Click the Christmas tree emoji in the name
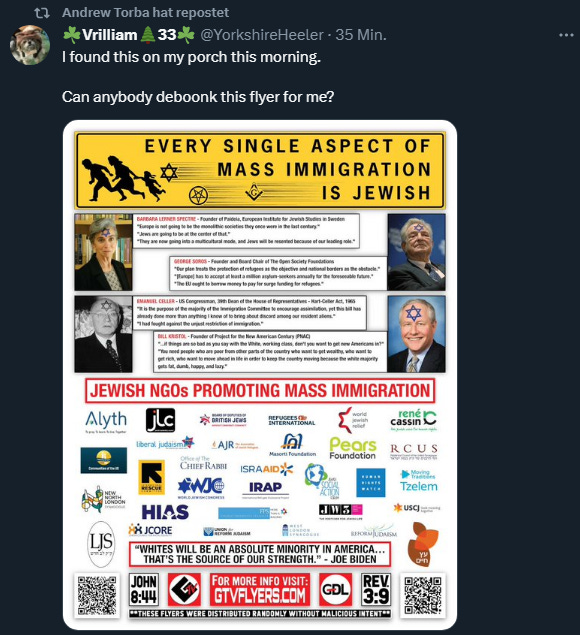Image resolution: width=580 pixels, height=635 pixels. tap(147, 35)
